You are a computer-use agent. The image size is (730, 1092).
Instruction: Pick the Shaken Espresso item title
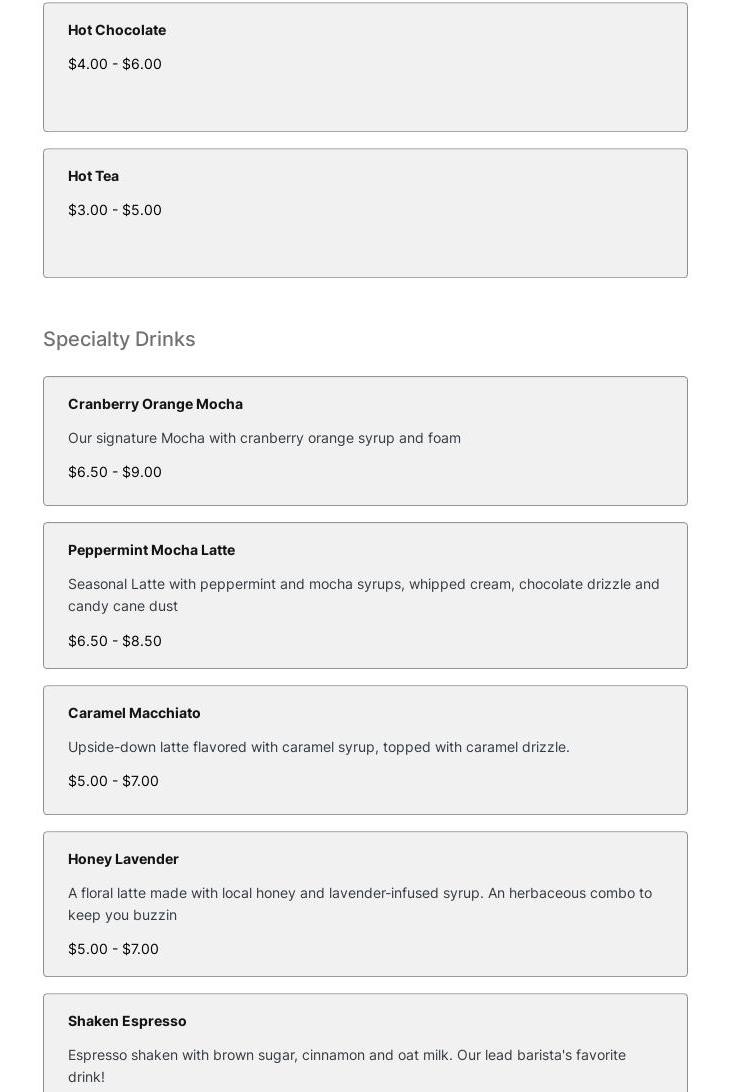tap(127, 1021)
